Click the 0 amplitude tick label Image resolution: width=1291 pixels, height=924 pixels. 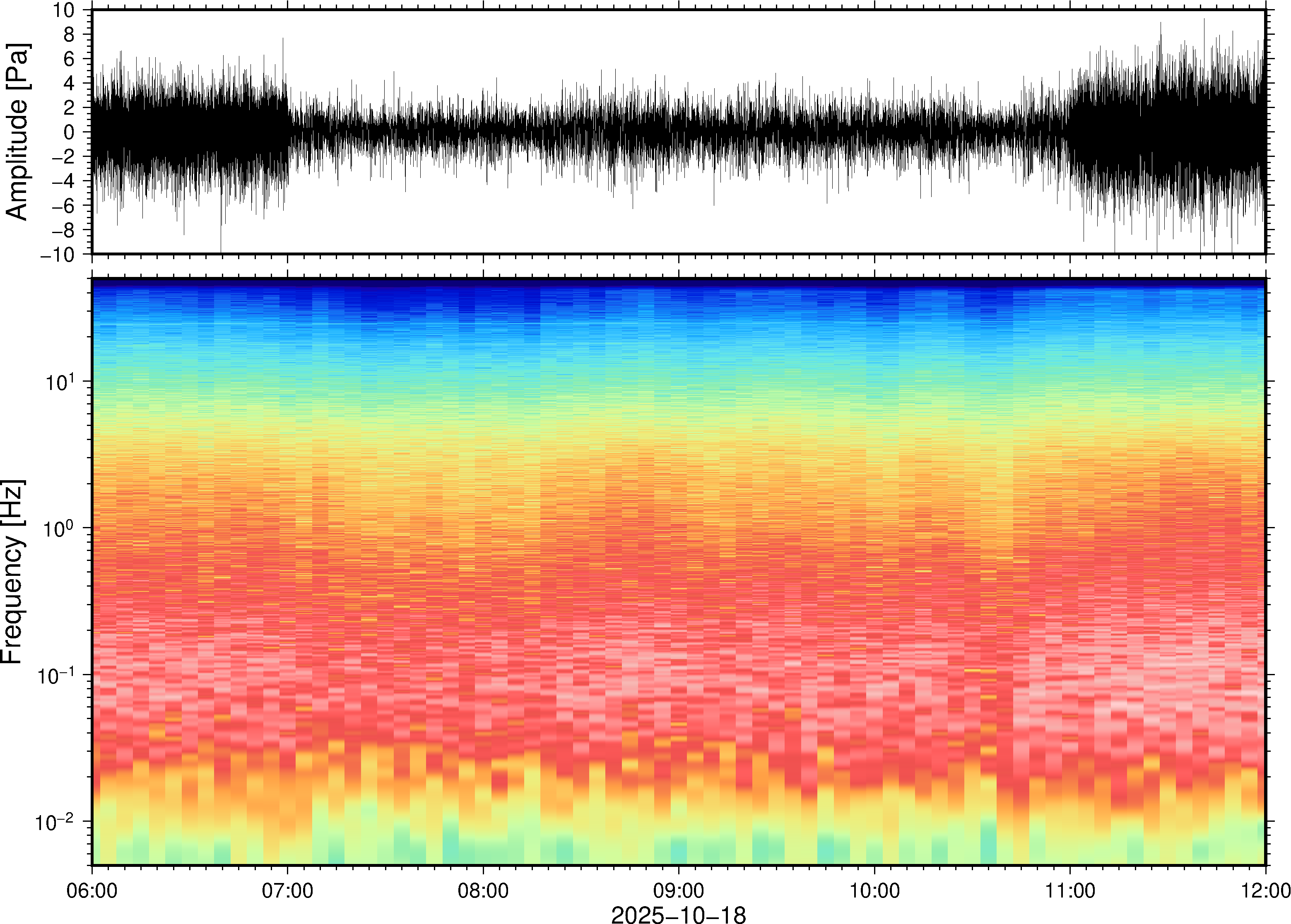point(70,132)
